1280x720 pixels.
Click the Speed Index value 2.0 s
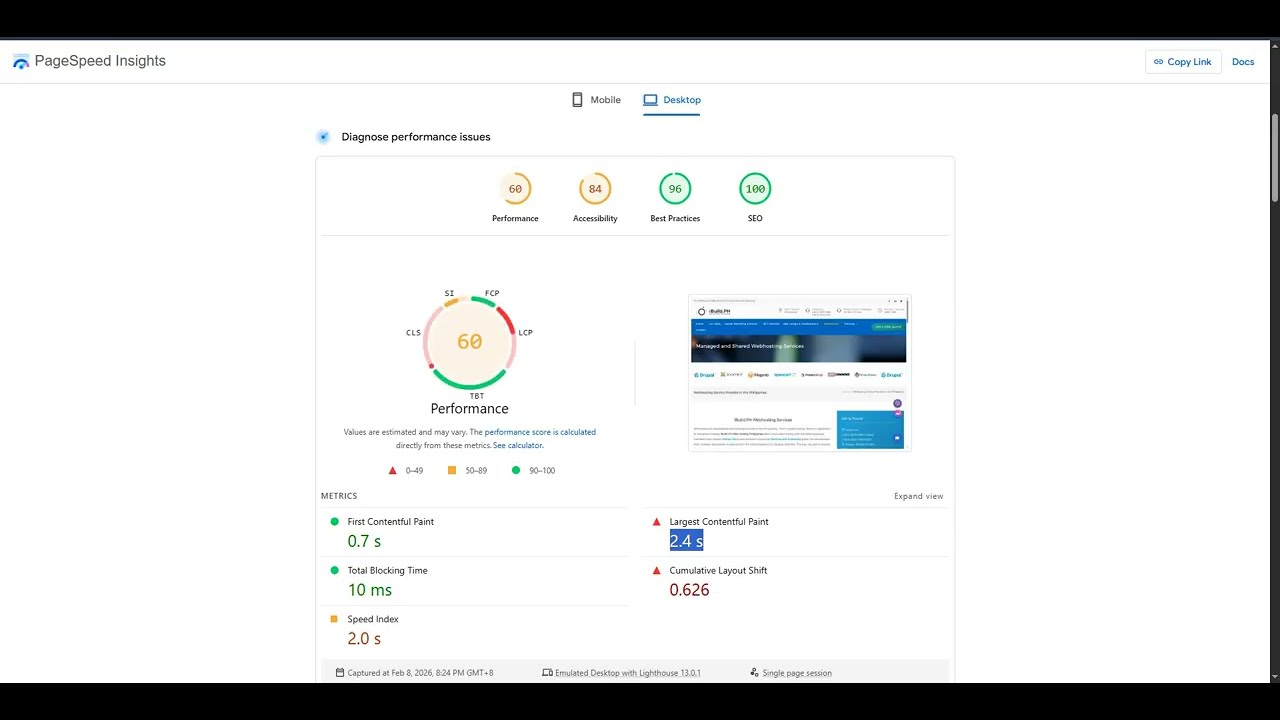point(364,639)
